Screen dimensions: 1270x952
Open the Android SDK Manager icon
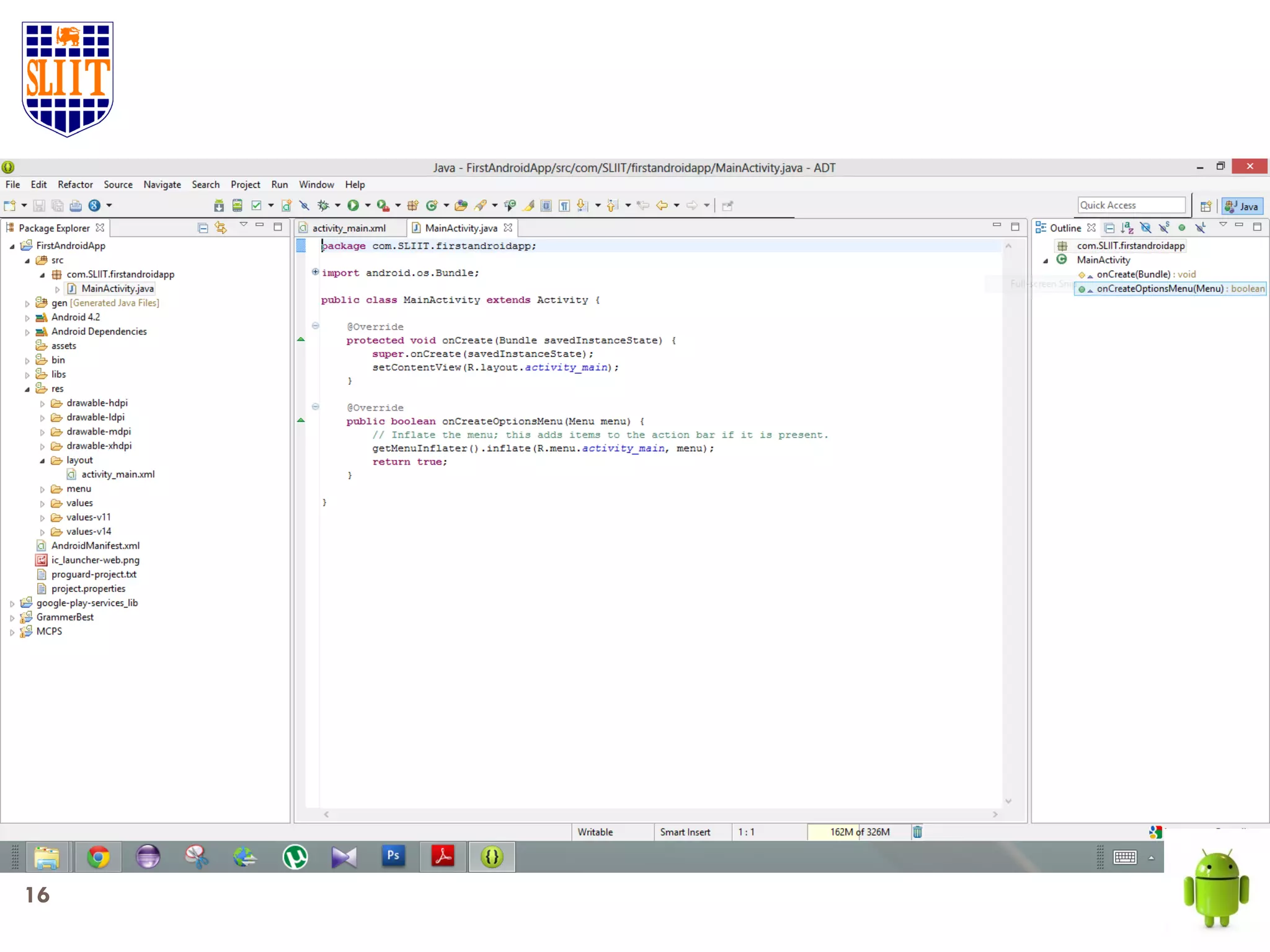click(219, 206)
